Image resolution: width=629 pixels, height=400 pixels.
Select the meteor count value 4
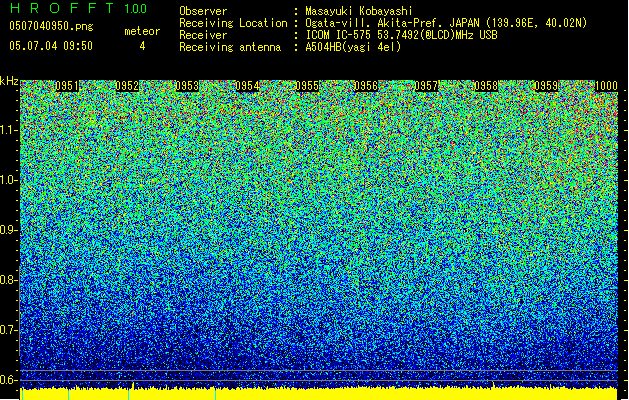[x=142, y=46]
